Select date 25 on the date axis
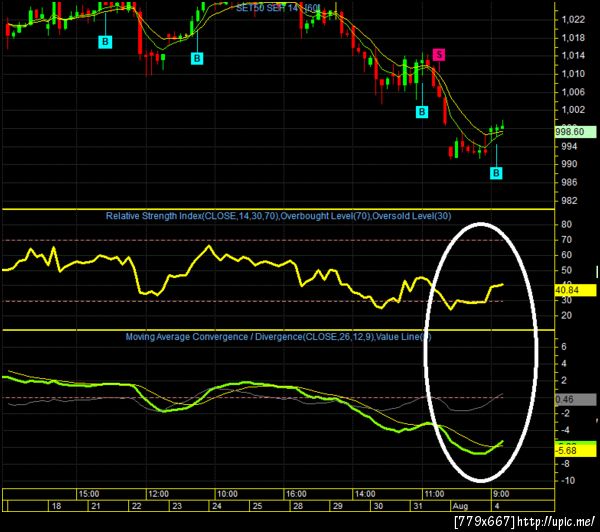 click(257, 506)
